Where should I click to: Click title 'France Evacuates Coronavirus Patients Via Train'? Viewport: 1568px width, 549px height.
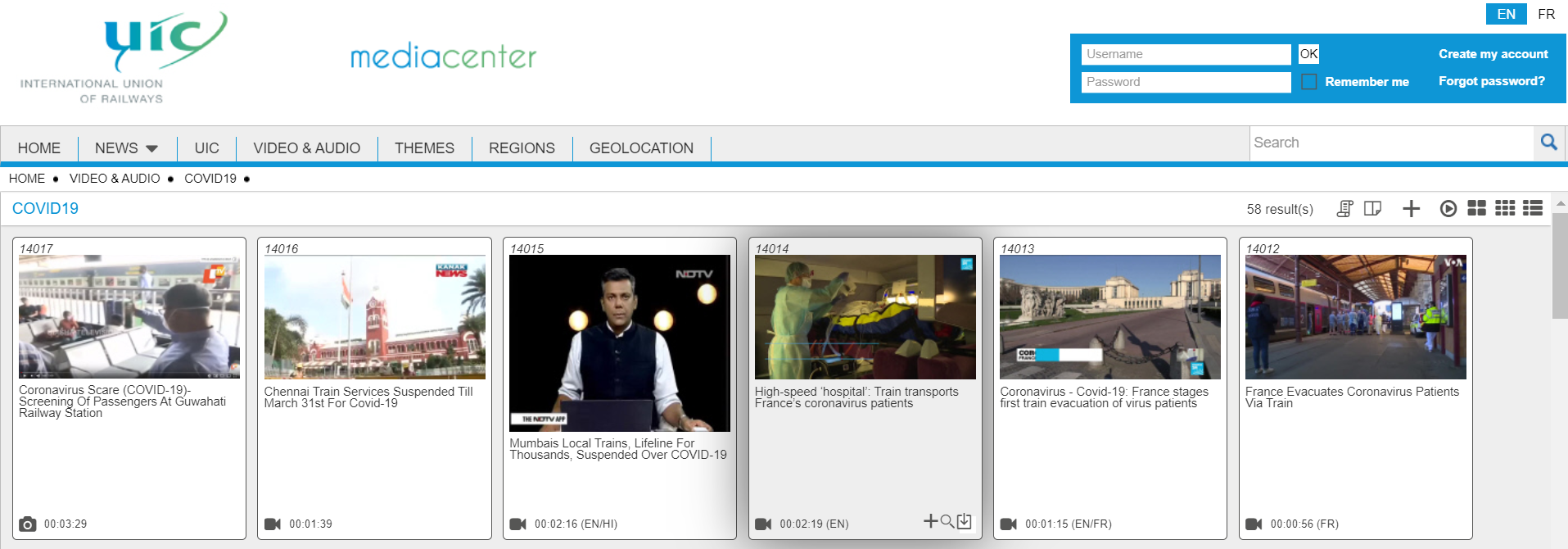coord(1352,397)
